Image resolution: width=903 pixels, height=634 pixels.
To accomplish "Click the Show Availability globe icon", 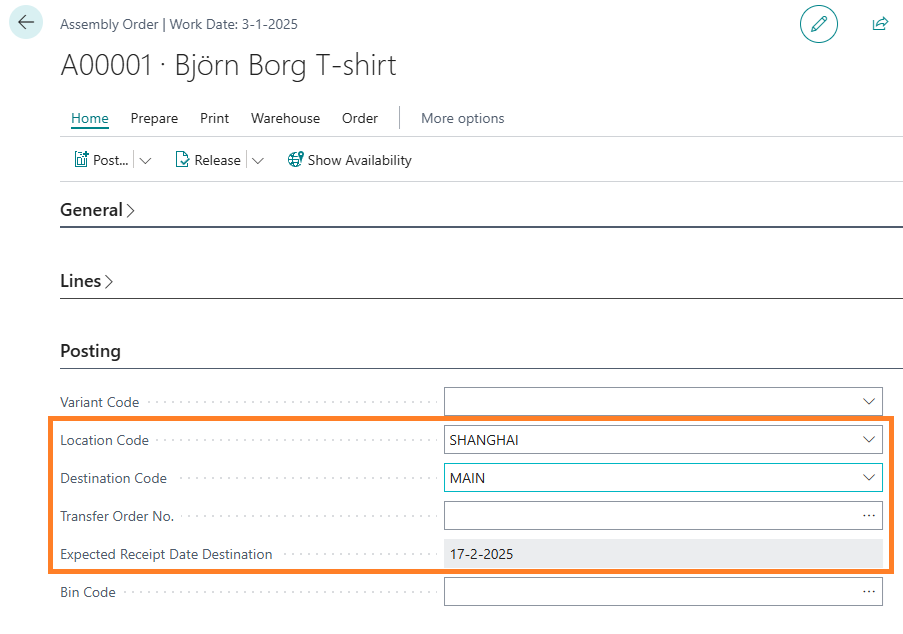I will 295,160.
